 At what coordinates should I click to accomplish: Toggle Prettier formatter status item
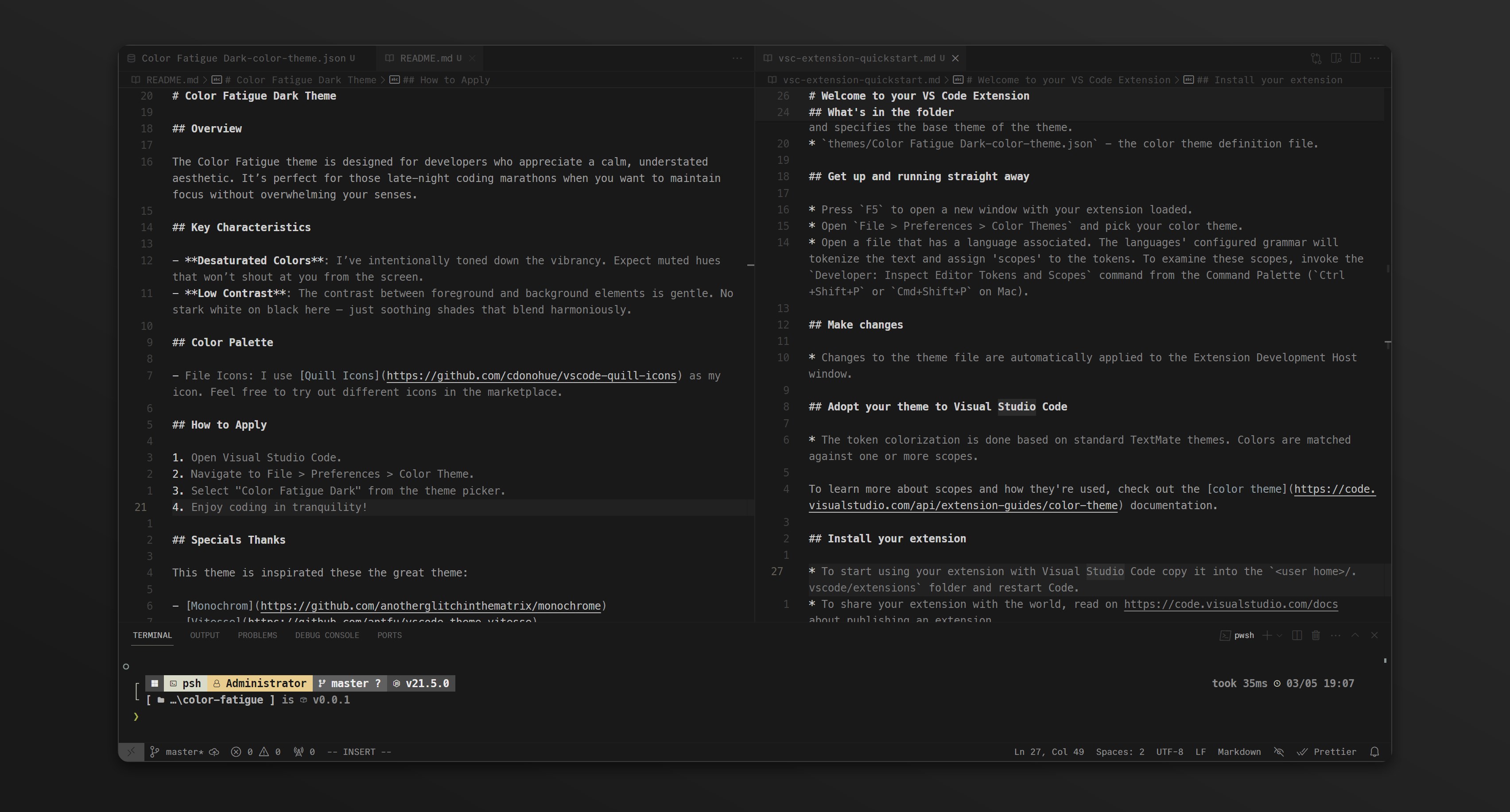[1327, 752]
